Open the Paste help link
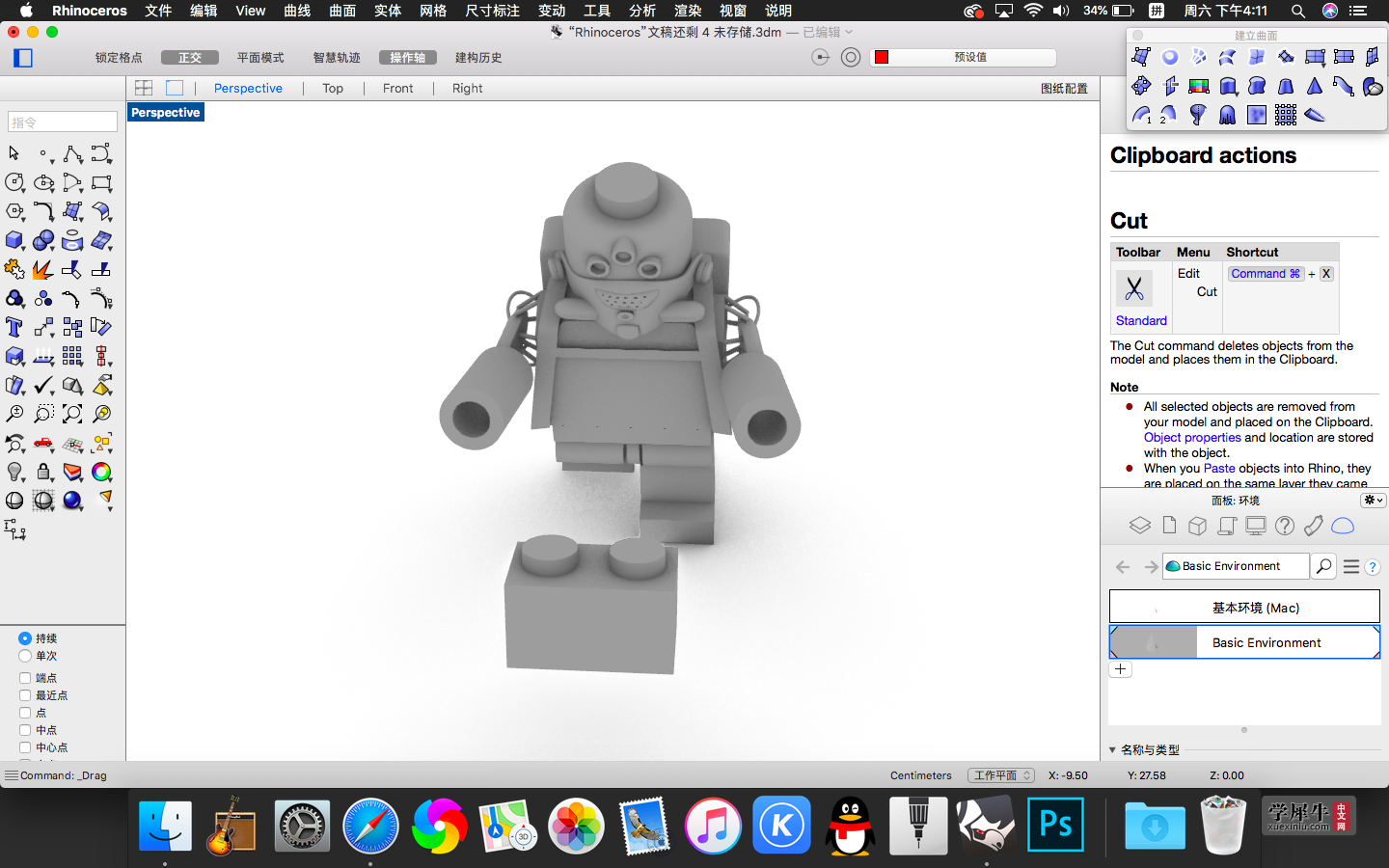Image resolution: width=1389 pixels, height=868 pixels. pos(1219,469)
